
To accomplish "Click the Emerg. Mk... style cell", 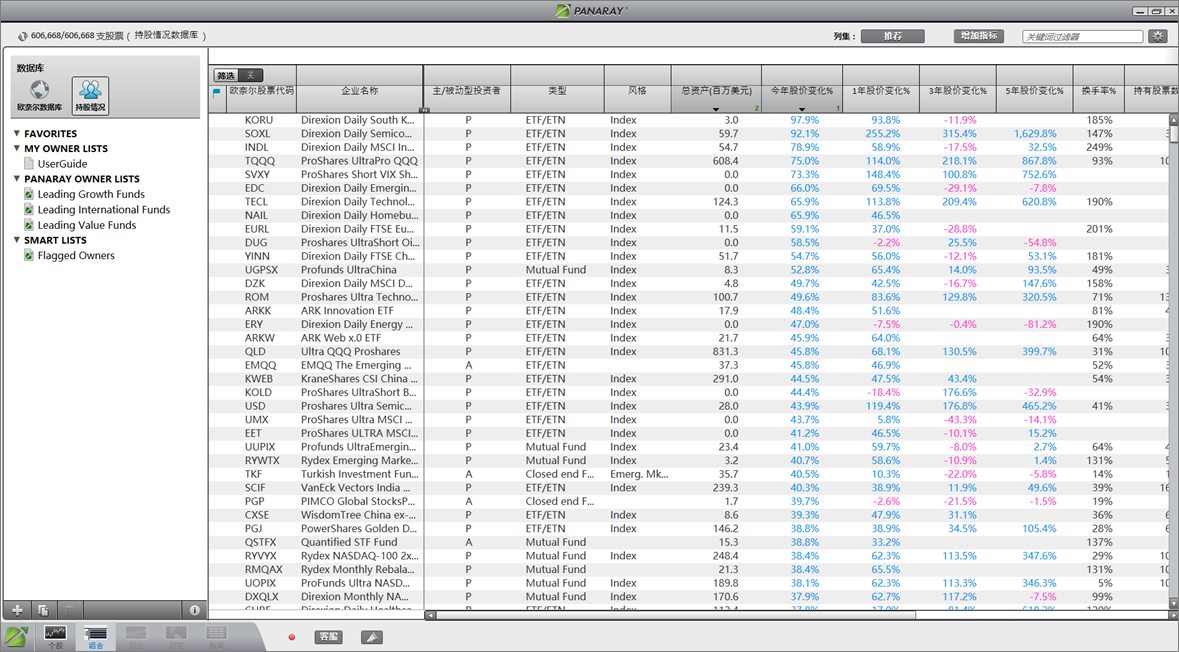I will pyautogui.click(x=639, y=475).
